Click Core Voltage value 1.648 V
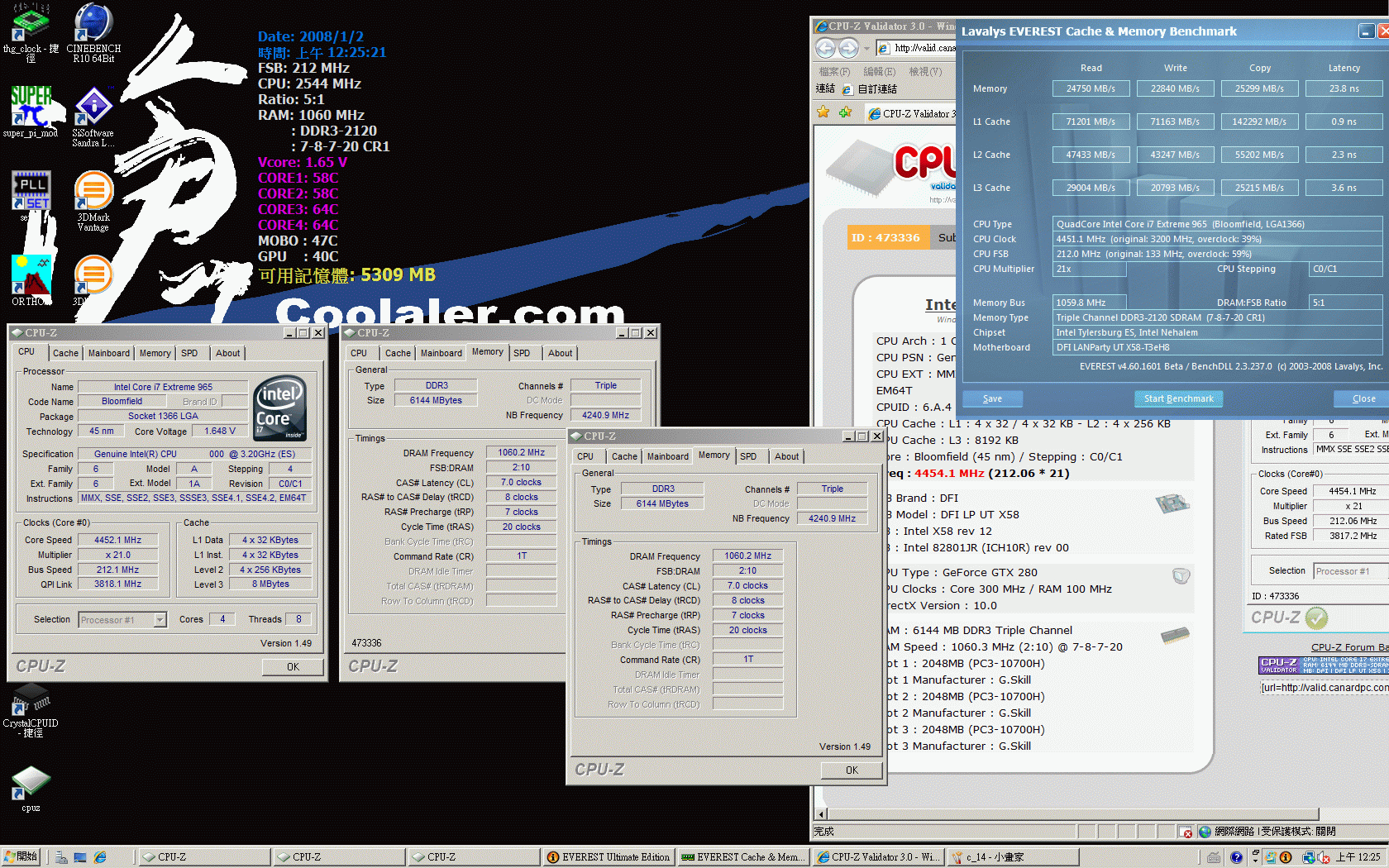 point(220,431)
